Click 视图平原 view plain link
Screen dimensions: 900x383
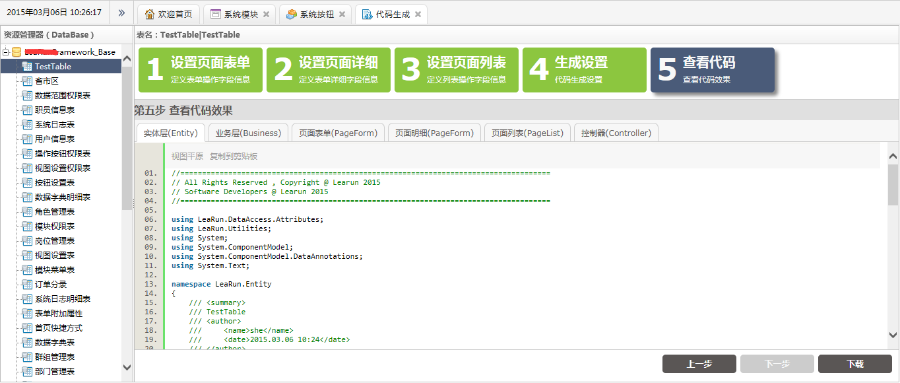click(x=187, y=156)
